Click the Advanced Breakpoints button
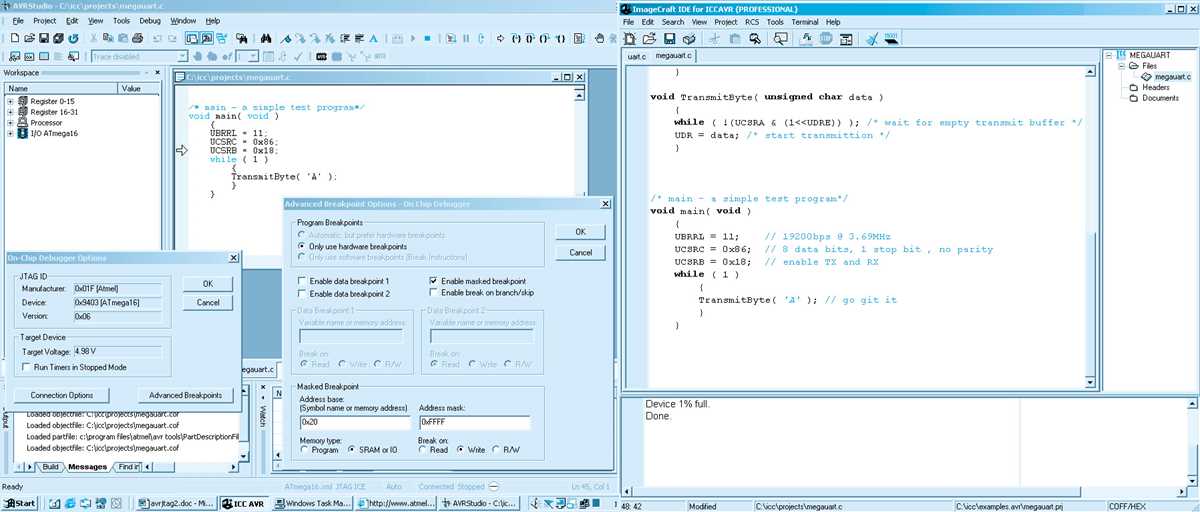The image size is (1200, 512). tap(185, 395)
